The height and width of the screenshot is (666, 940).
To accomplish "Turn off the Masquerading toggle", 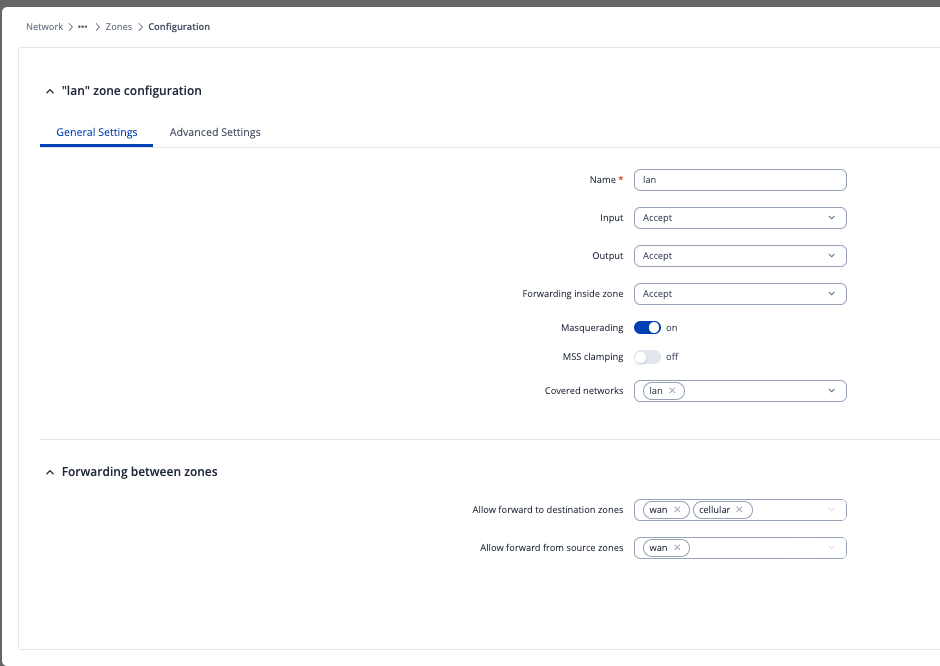I will point(647,328).
